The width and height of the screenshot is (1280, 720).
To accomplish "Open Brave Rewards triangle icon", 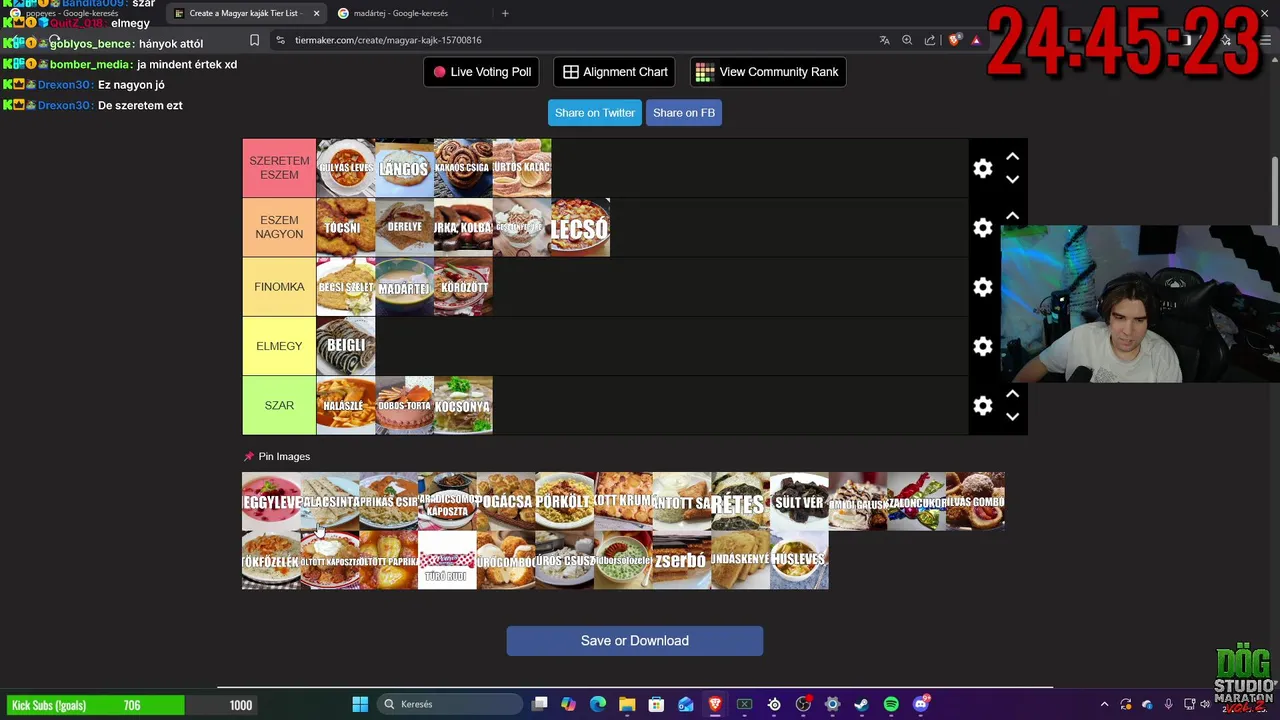I will click(x=975, y=40).
